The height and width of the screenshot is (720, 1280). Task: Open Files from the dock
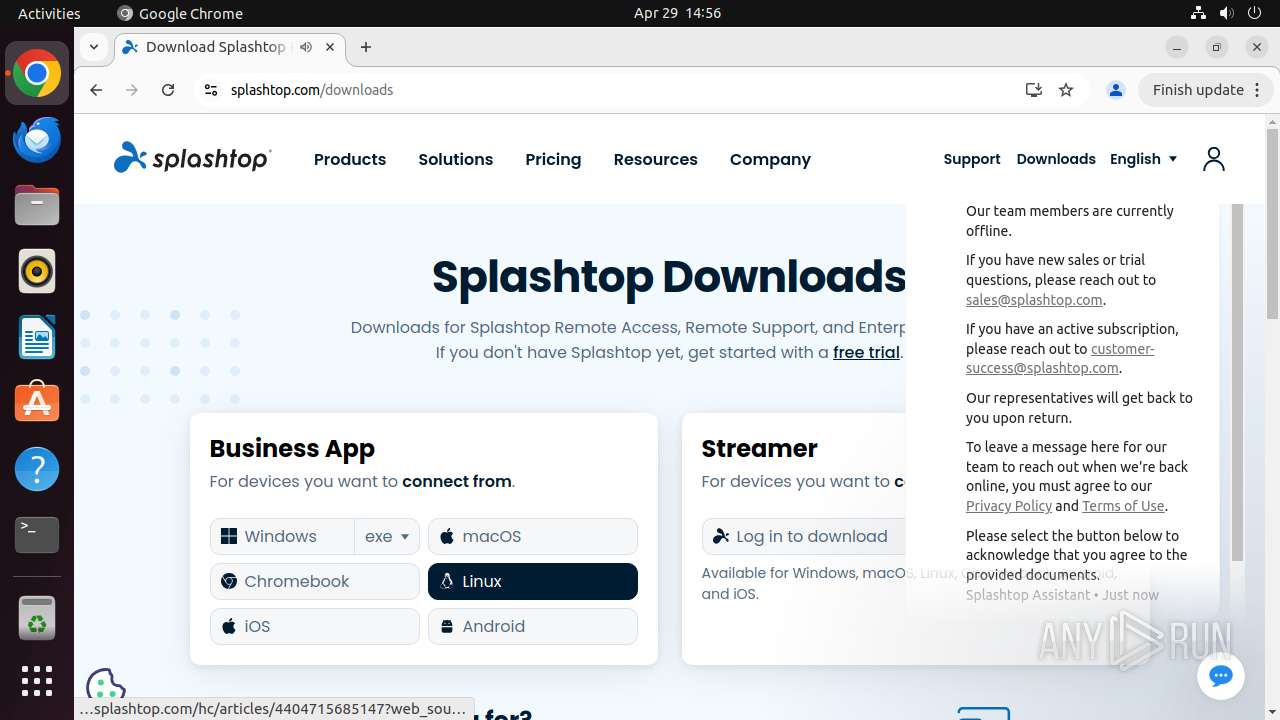pyautogui.click(x=37, y=206)
